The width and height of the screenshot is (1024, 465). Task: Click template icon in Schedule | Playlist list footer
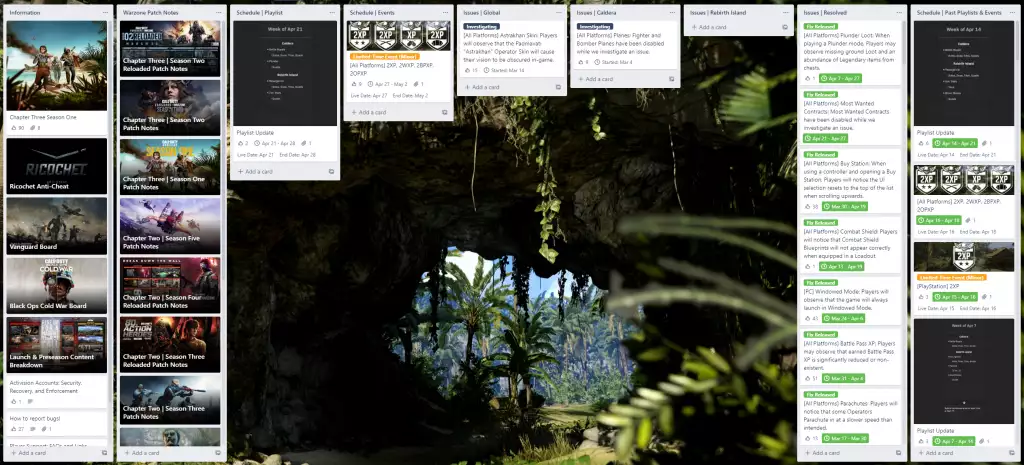coord(330,171)
